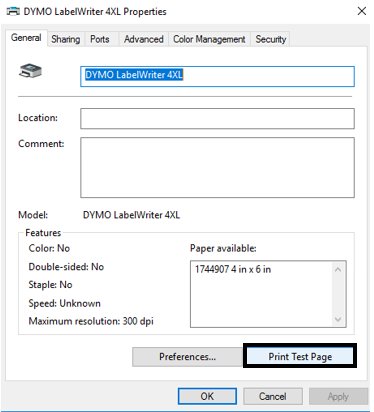Click into the Location field
The height and width of the screenshot is (412, 374).
217,118
